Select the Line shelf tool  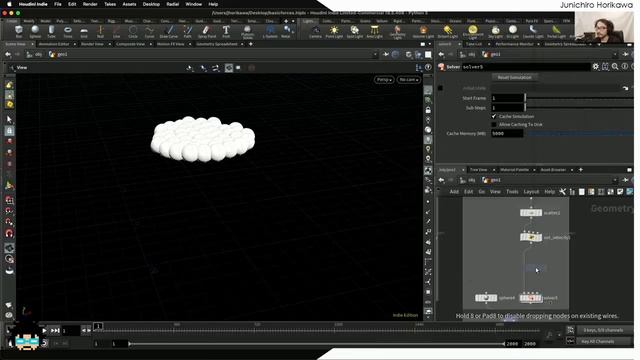[117, 31]
